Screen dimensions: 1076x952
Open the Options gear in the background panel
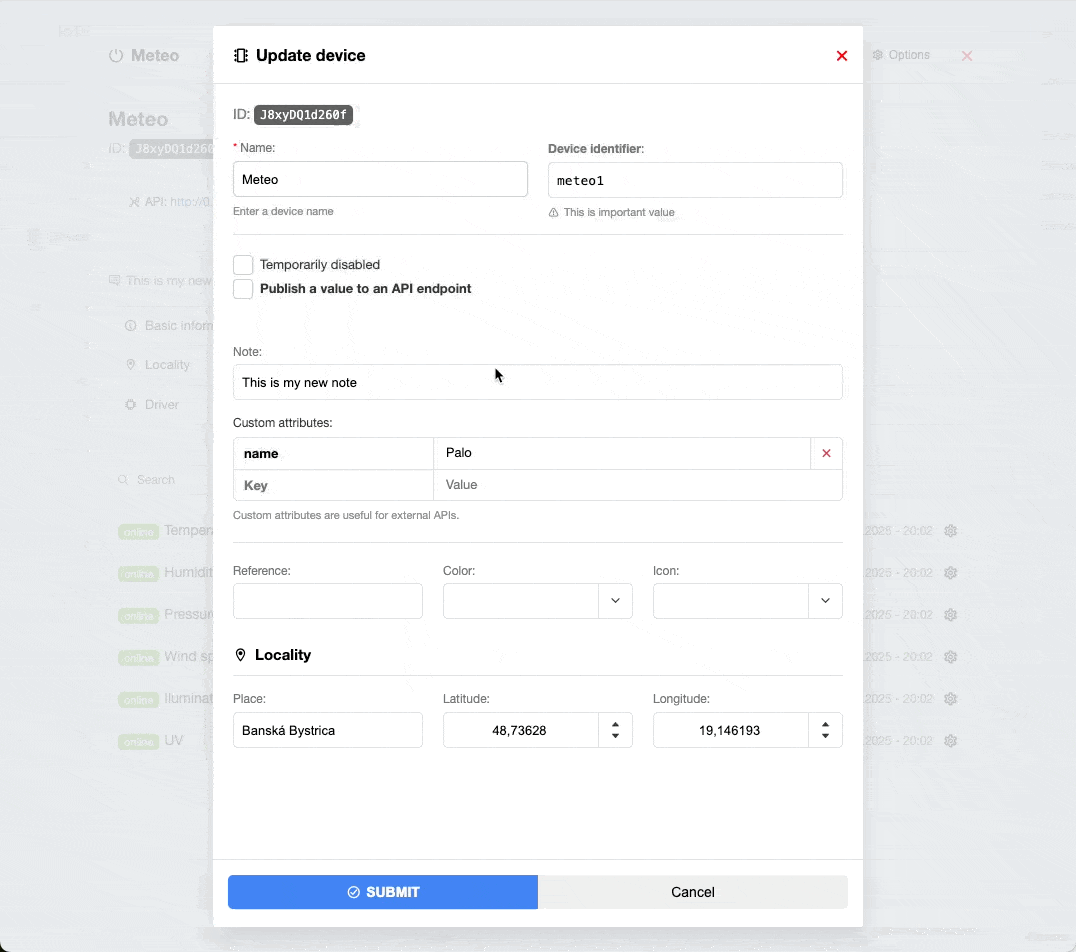[x=877, y=55]
